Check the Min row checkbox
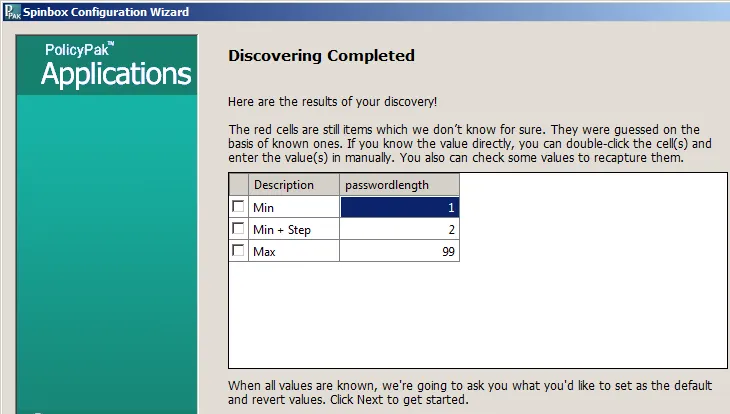 click(x=238, y=206)
